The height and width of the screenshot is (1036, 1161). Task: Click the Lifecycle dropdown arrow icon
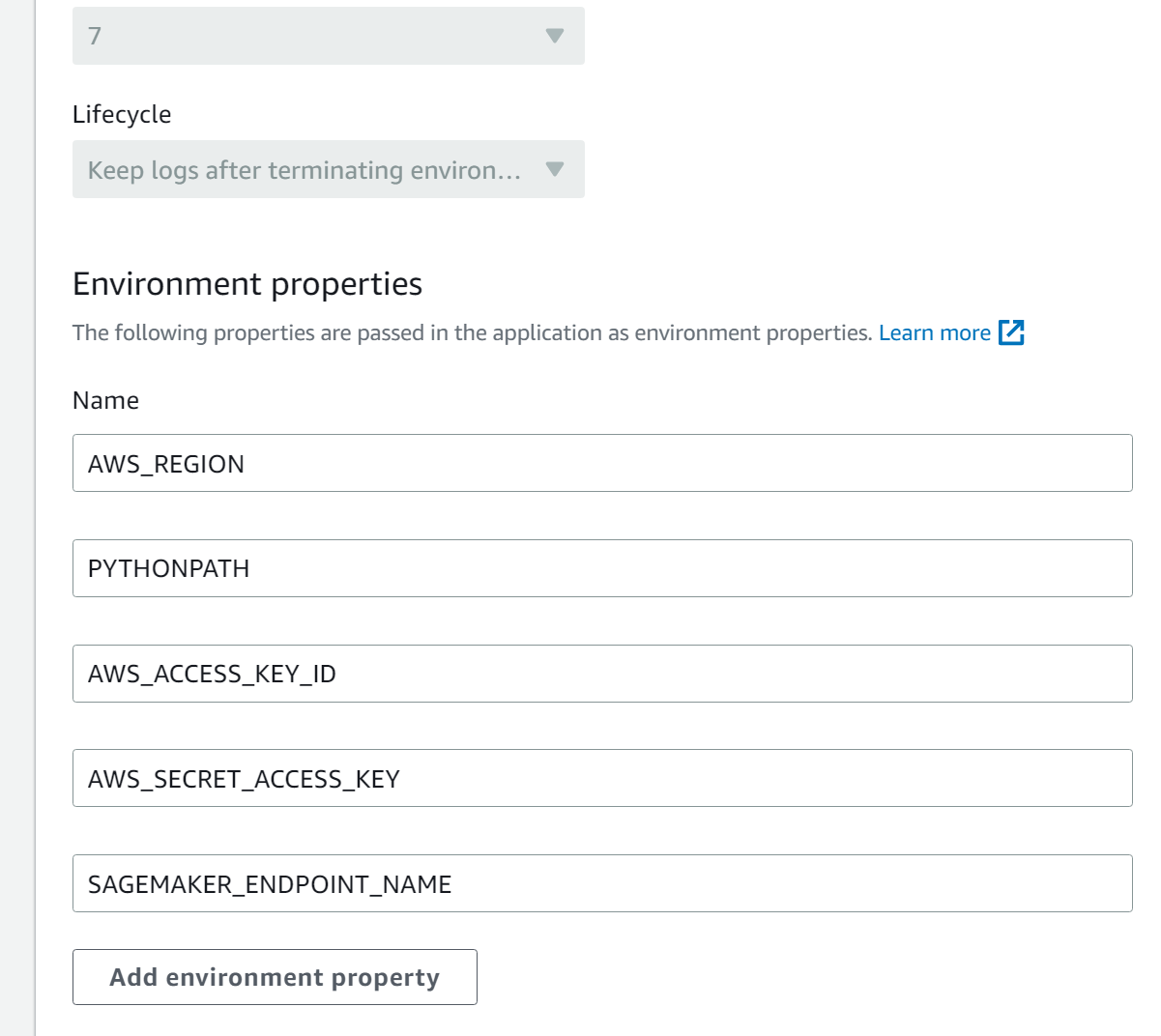coord(554,169)
